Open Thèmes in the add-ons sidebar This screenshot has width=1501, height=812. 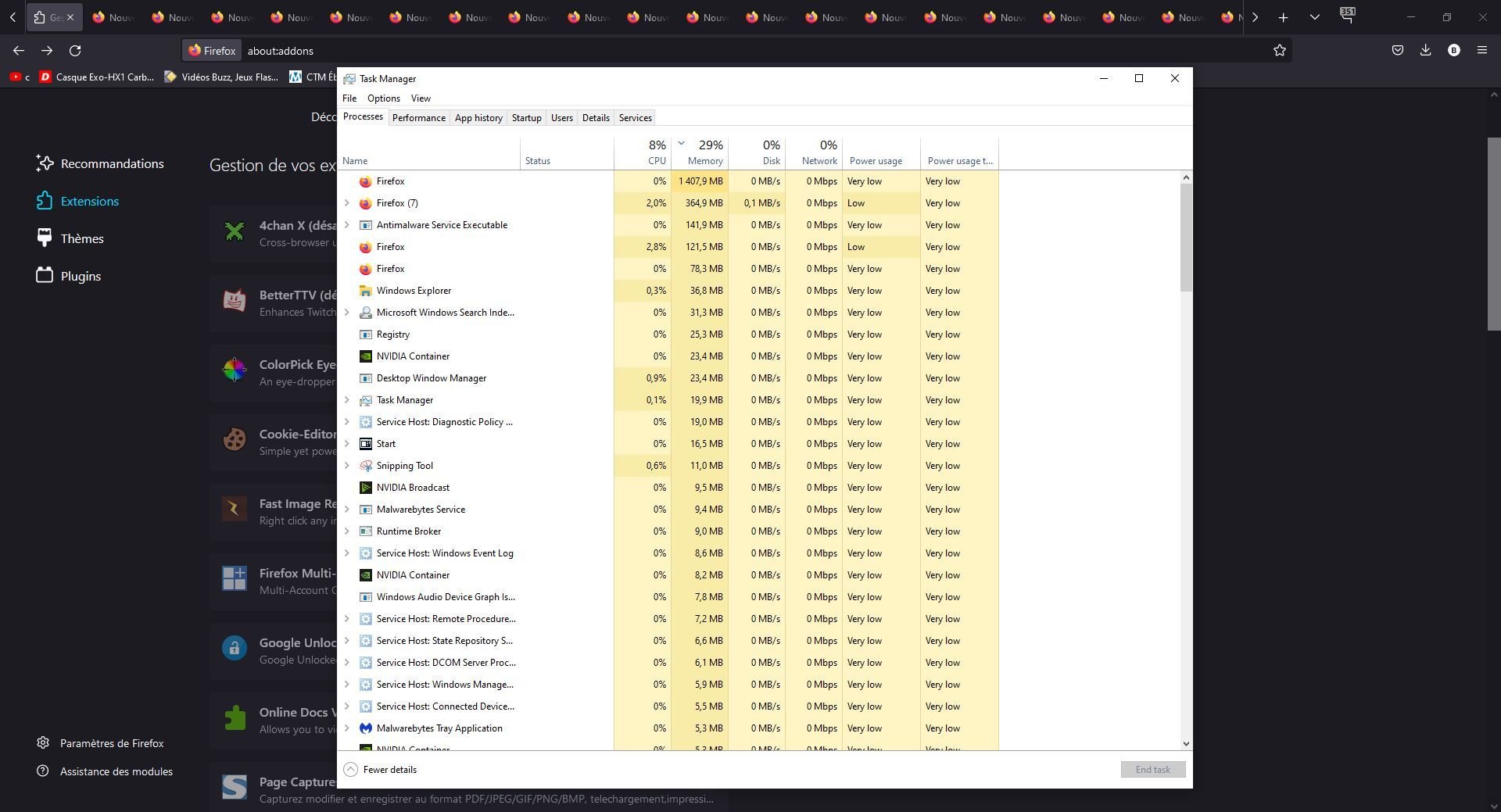[x=81, y=239]
